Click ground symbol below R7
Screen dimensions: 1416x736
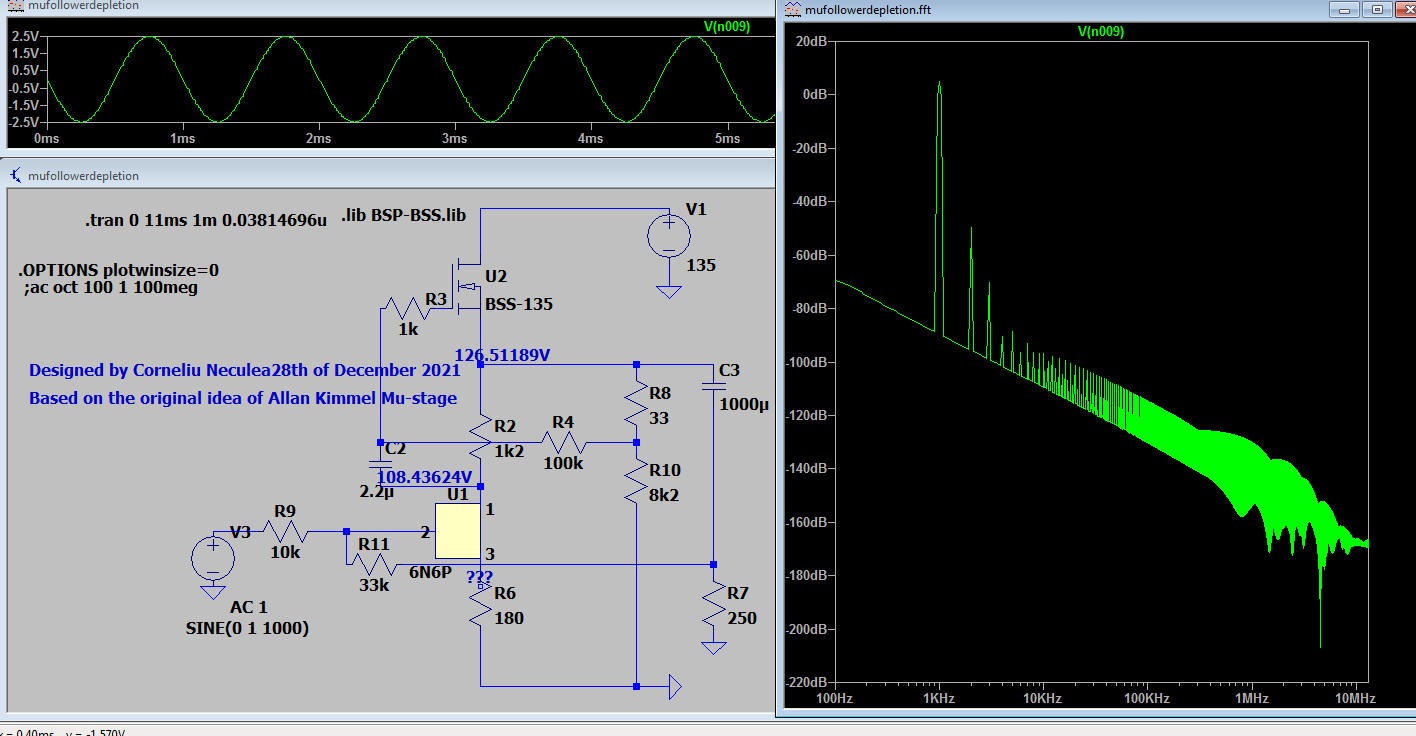tap(713, 647)
